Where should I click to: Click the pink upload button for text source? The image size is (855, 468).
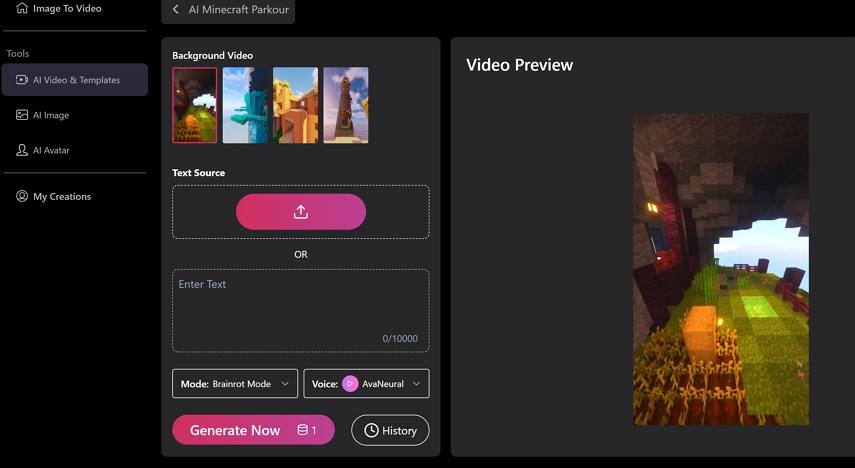[300, 212]
